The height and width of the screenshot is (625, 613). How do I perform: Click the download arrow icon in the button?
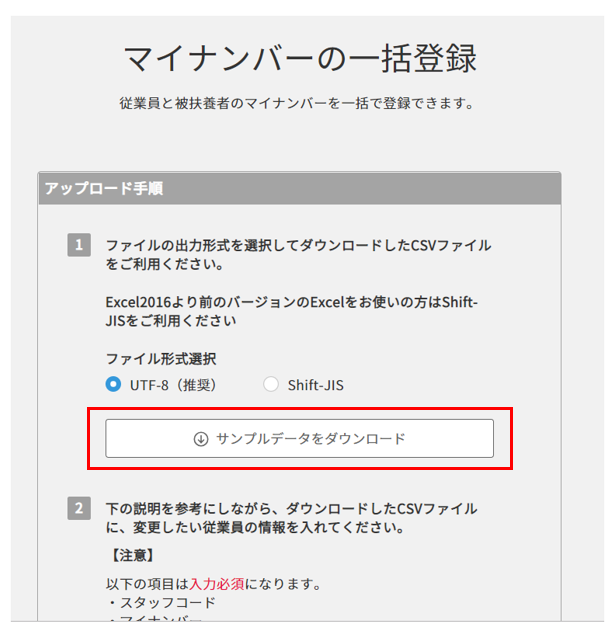[200, 439]
